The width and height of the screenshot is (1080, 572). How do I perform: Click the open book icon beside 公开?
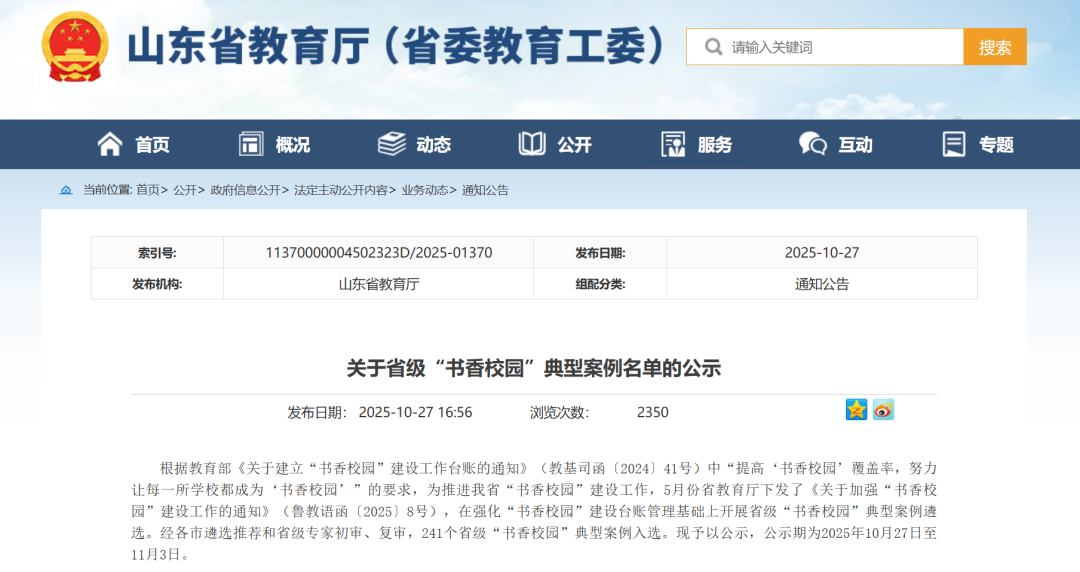point(532,144)
